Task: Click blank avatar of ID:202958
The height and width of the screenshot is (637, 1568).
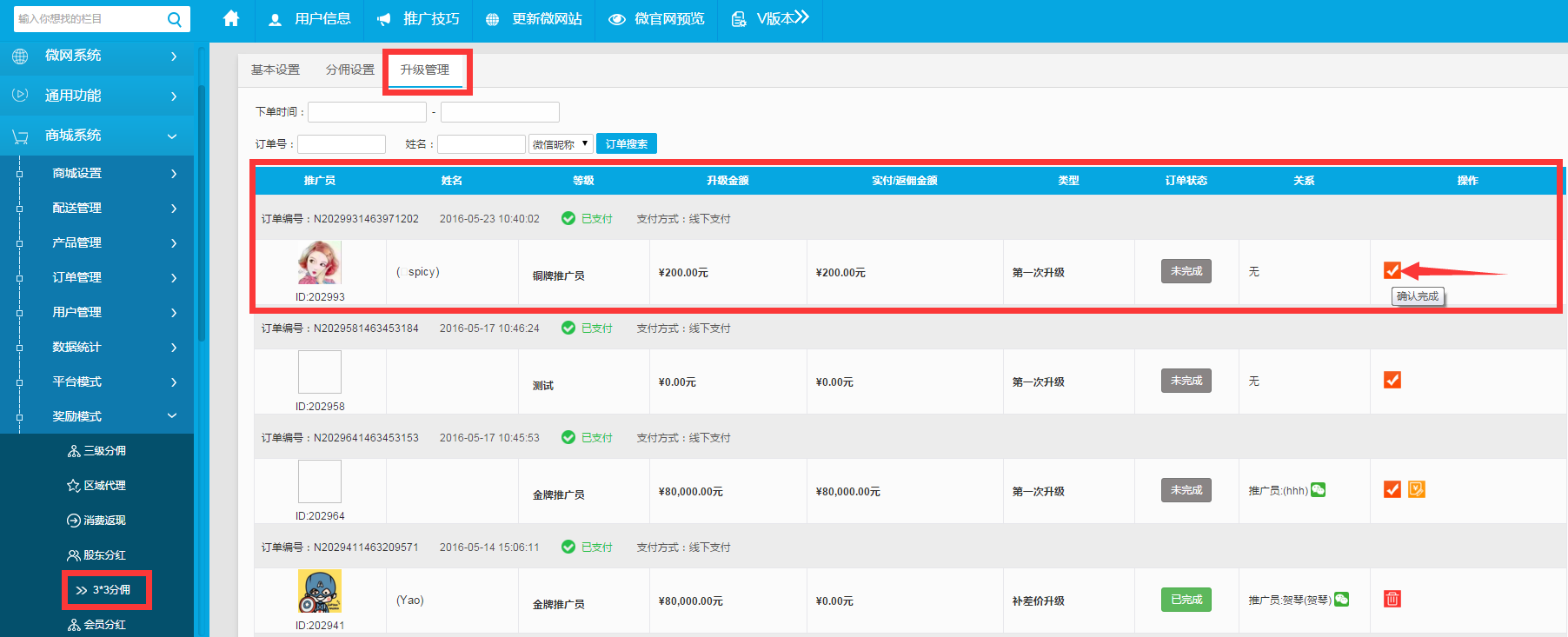Action: pyautogui.click(x=320, y=372)
